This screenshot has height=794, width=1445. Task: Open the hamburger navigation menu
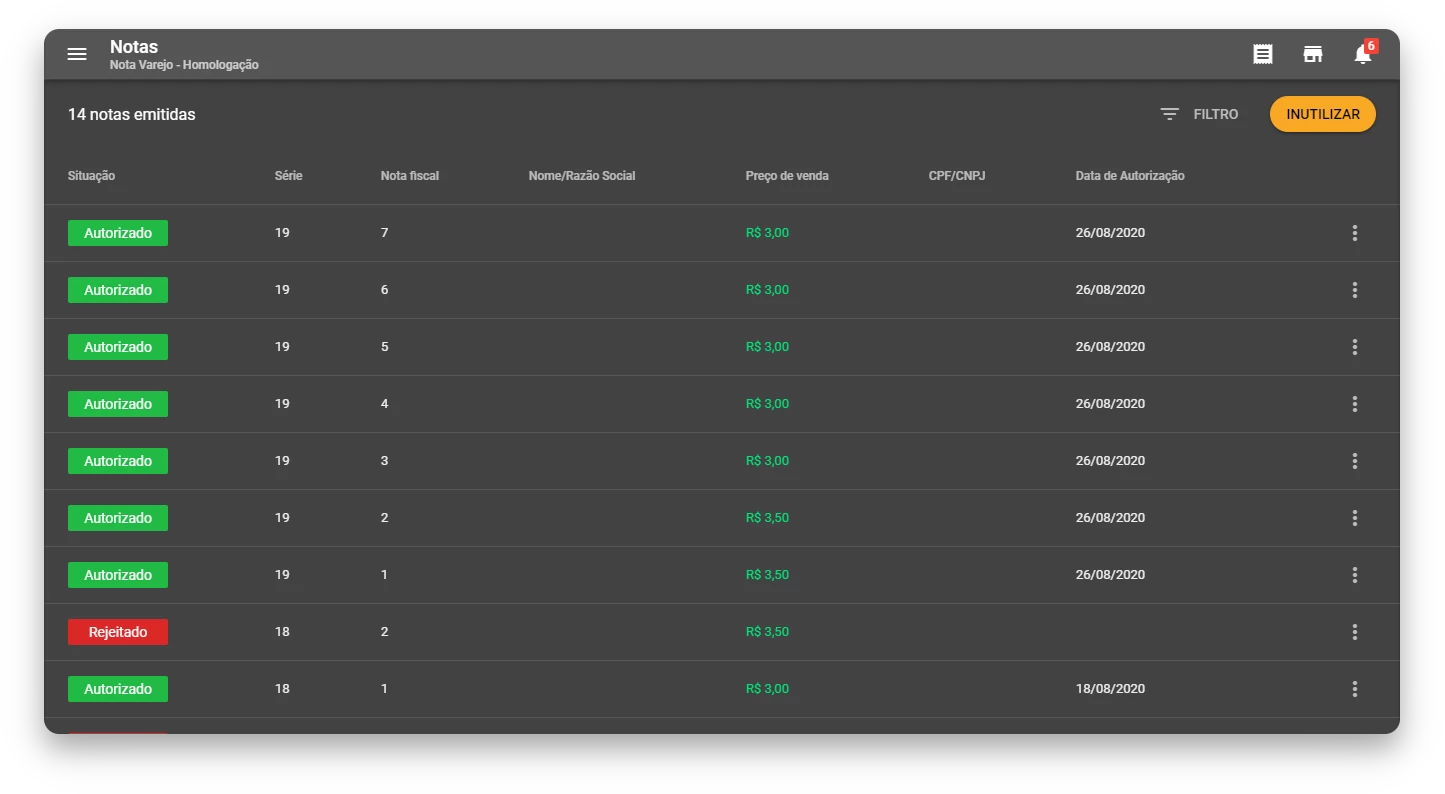(x=77, y=54)
